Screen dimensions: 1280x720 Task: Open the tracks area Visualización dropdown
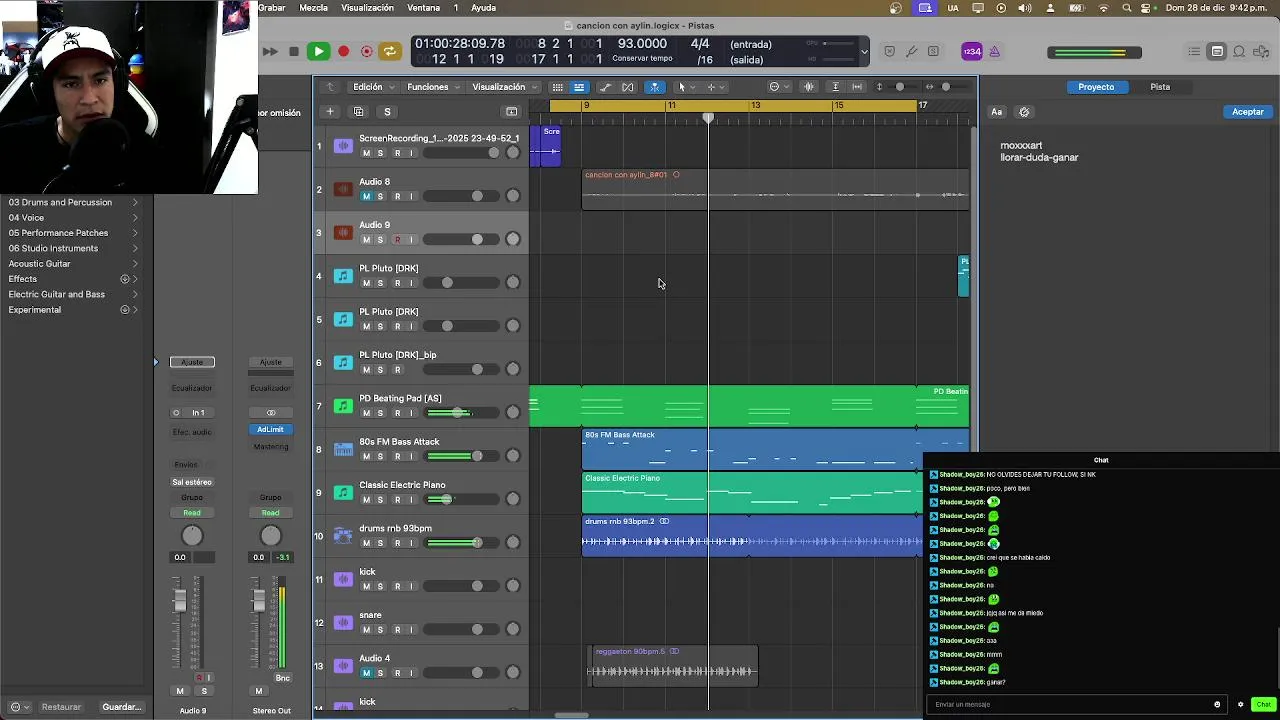tap(504, 87)
